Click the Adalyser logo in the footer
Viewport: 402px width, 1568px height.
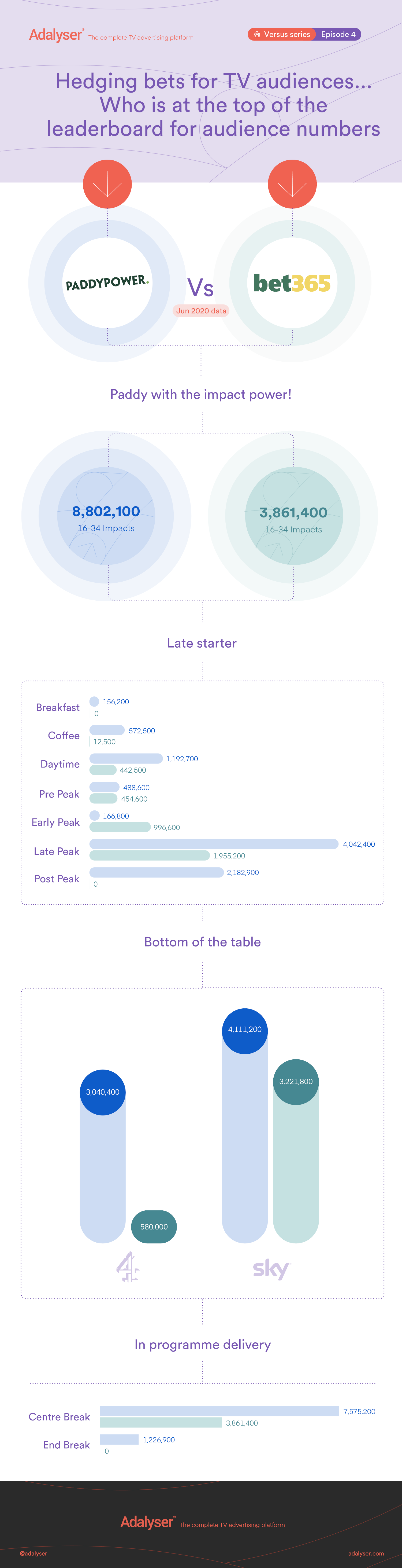coord(148,1522)
